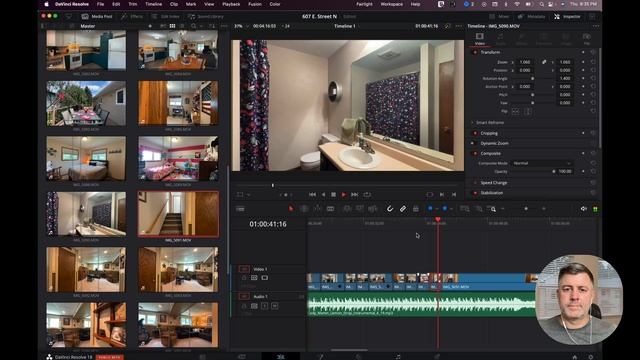
Task: Adjust the Opacity slider handle
Action: click(x=554, y=171)
